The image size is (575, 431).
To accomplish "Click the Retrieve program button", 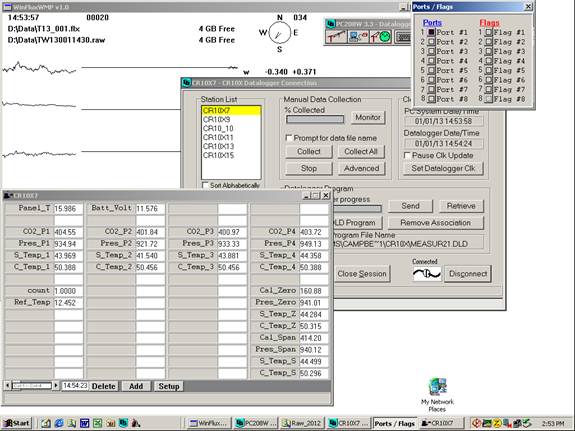I will (x=461, y=206).
